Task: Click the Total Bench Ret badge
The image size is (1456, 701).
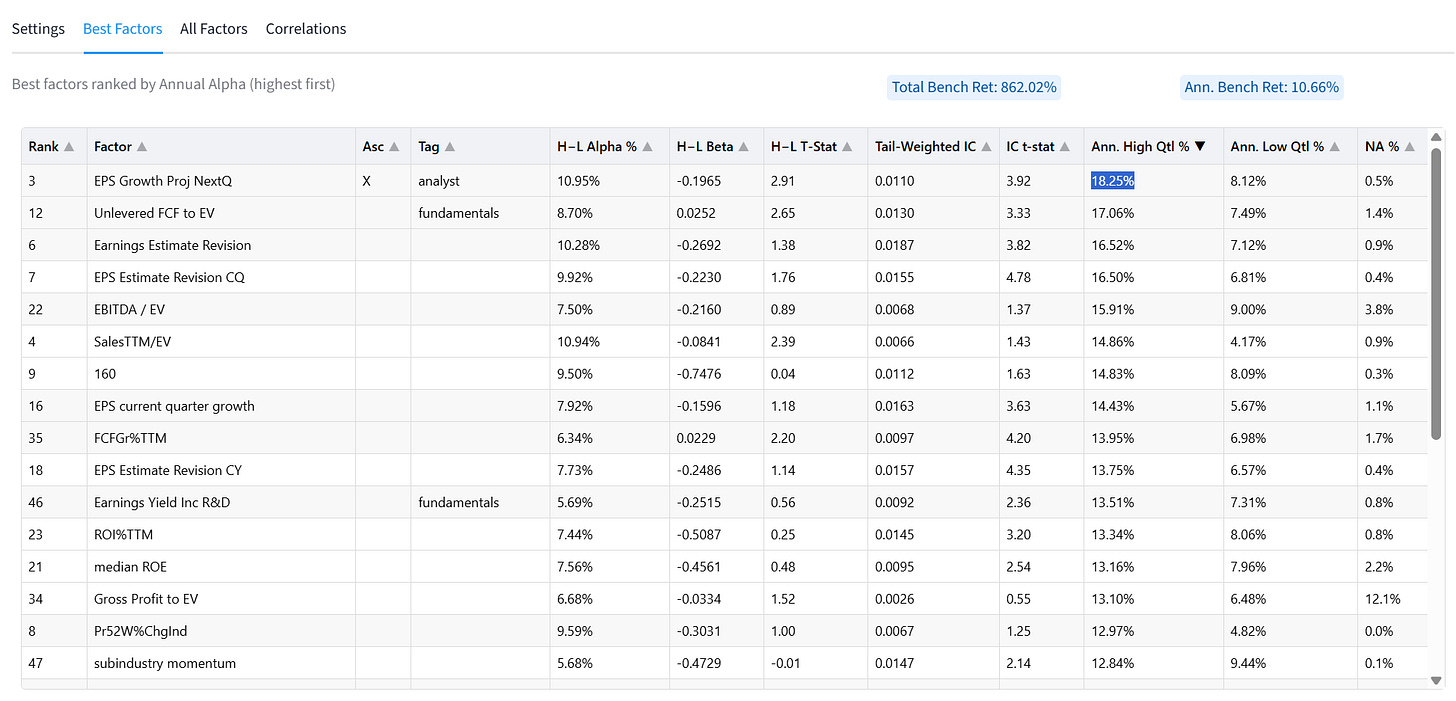Action: pos(974,87)
